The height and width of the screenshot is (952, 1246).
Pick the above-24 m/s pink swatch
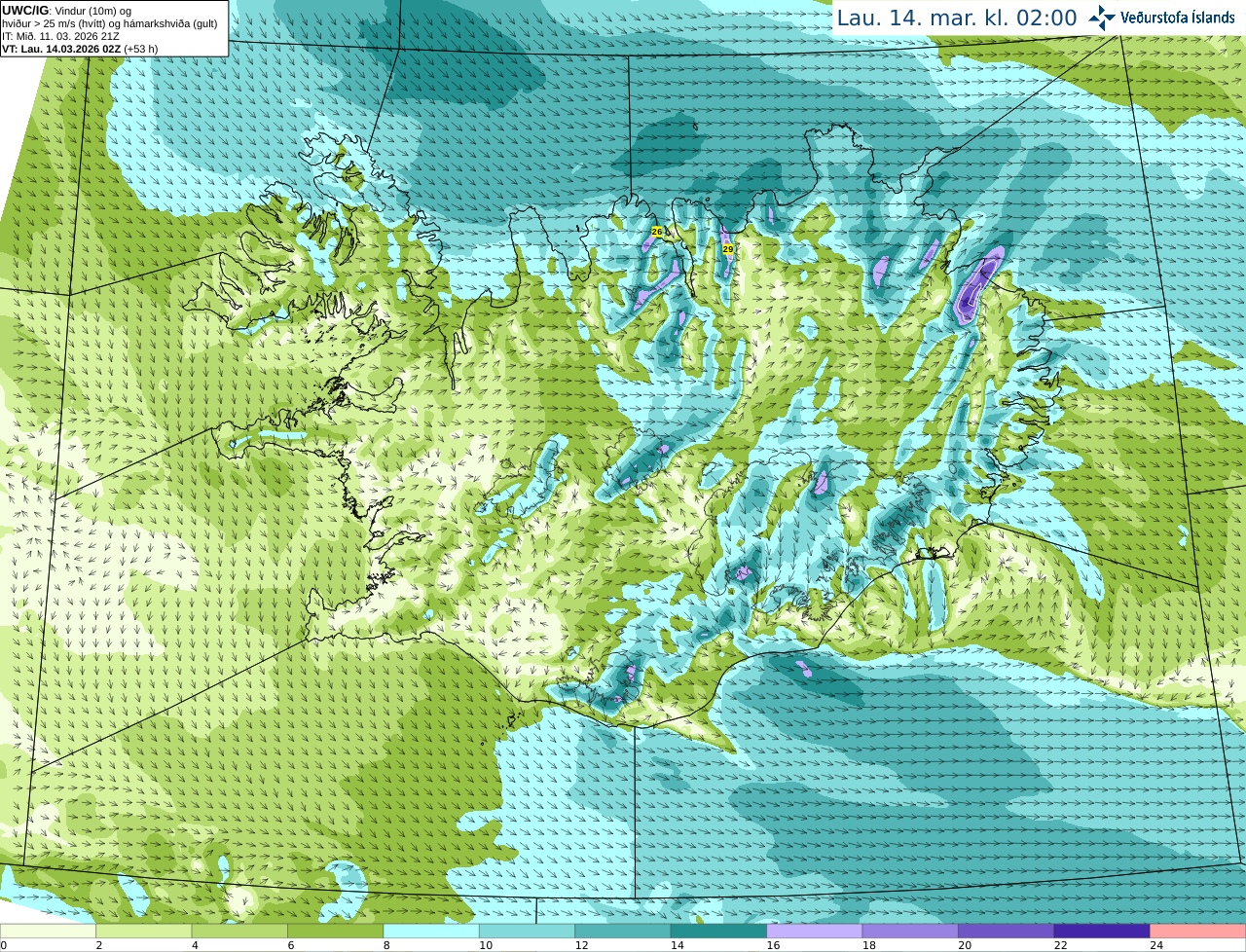point(1197,932)
